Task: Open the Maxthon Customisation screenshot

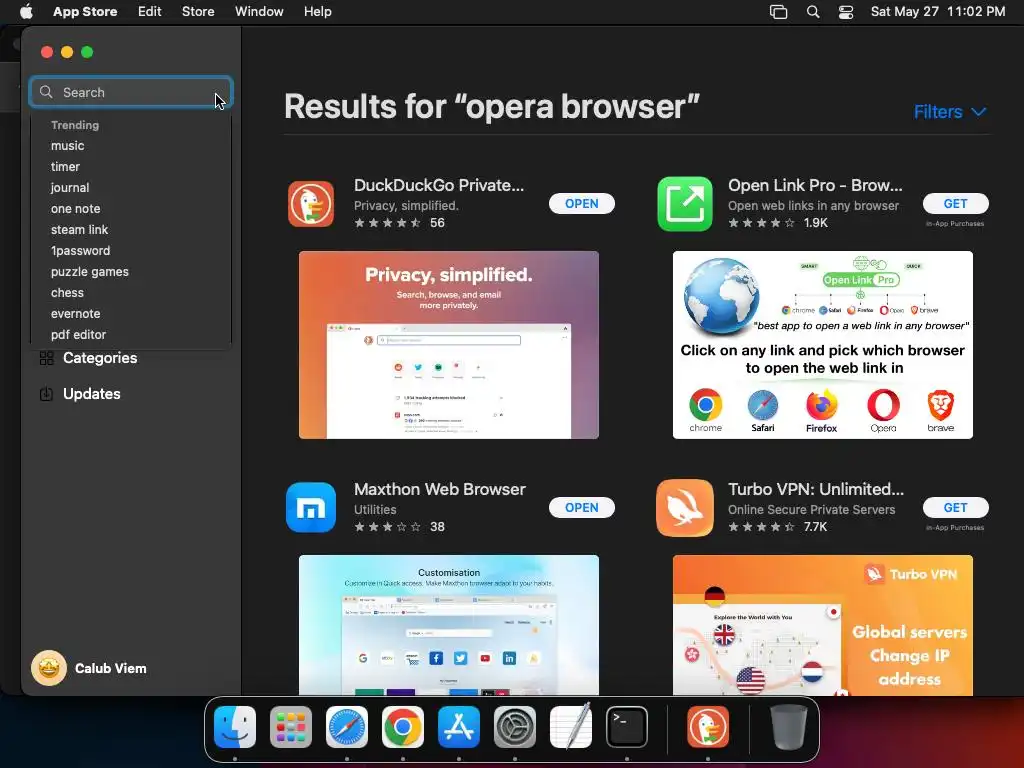Action: coord(449,625)
